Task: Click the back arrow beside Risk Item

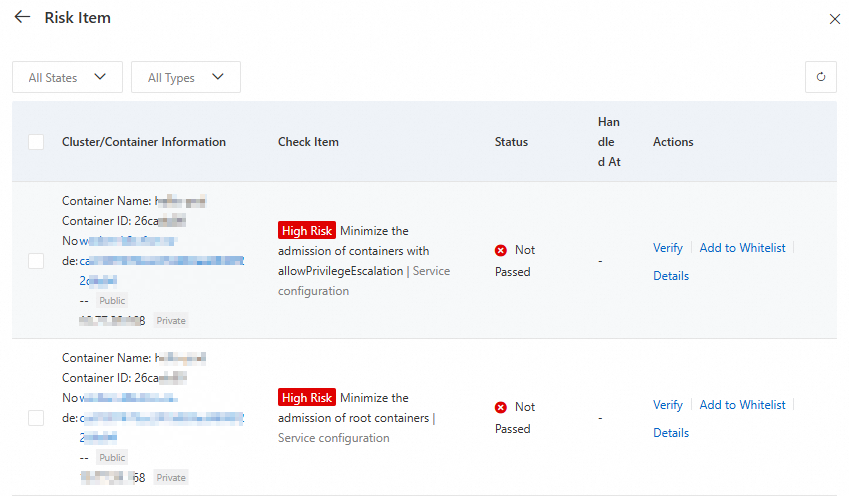Action: [x=22, y=17]
